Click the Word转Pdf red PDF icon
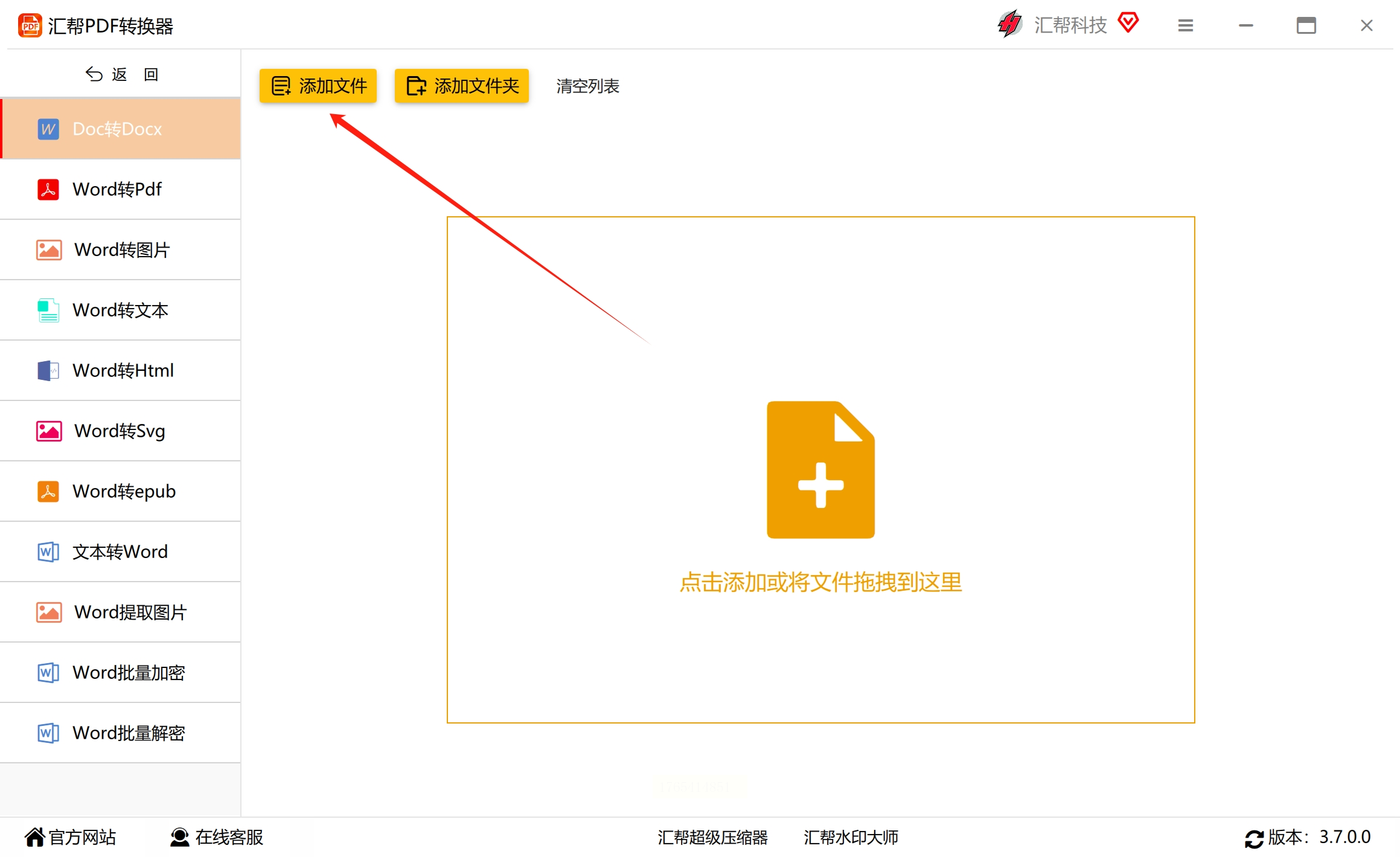Screen dimensions: 1400x857 pos(48,190)
